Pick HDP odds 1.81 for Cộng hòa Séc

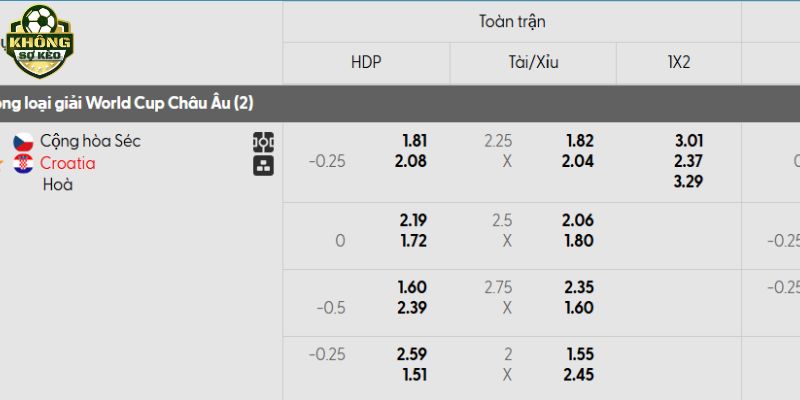pyautogui.click(x=413, y=141)
